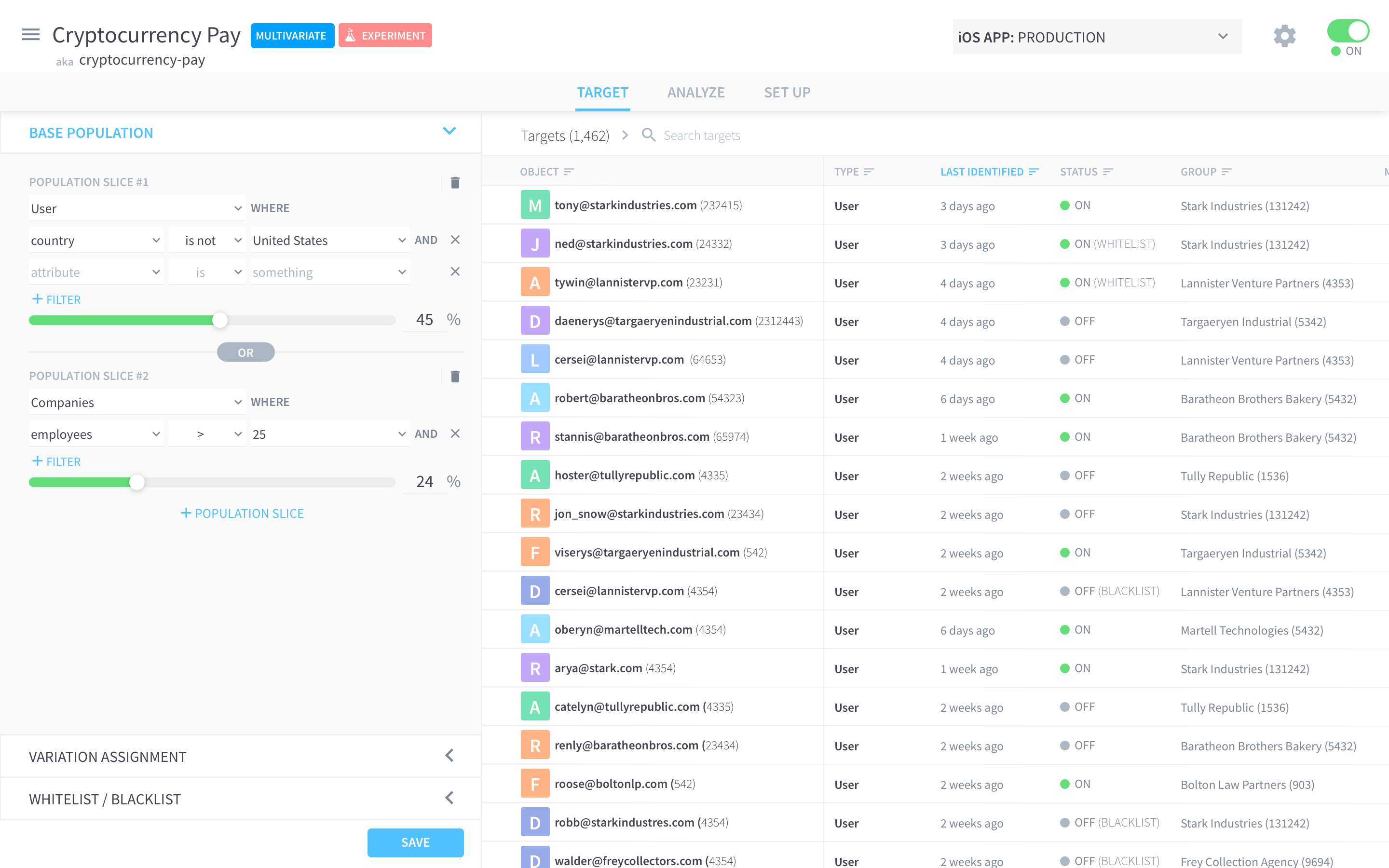Viewport: 1389px width, 868px height.
Task: Open the hamburger menu icon
Action: (x=30, y=35)
